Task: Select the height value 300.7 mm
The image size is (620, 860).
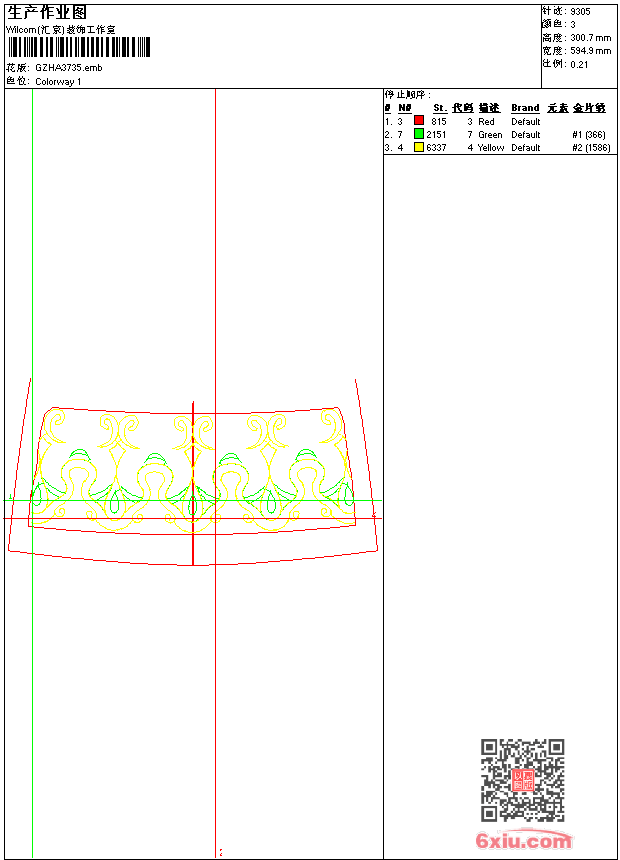Action: (590, 38)
